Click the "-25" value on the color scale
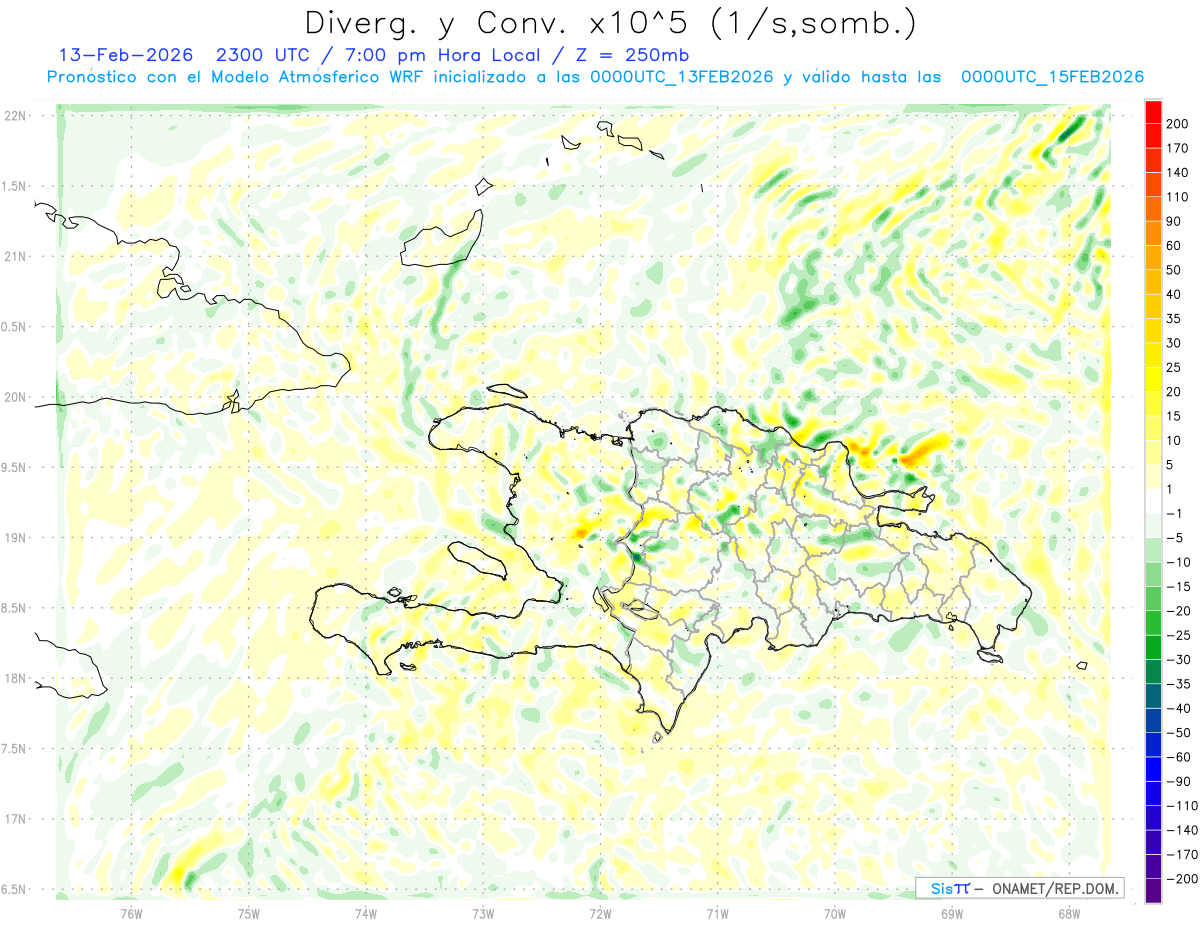 [1179, 635]
